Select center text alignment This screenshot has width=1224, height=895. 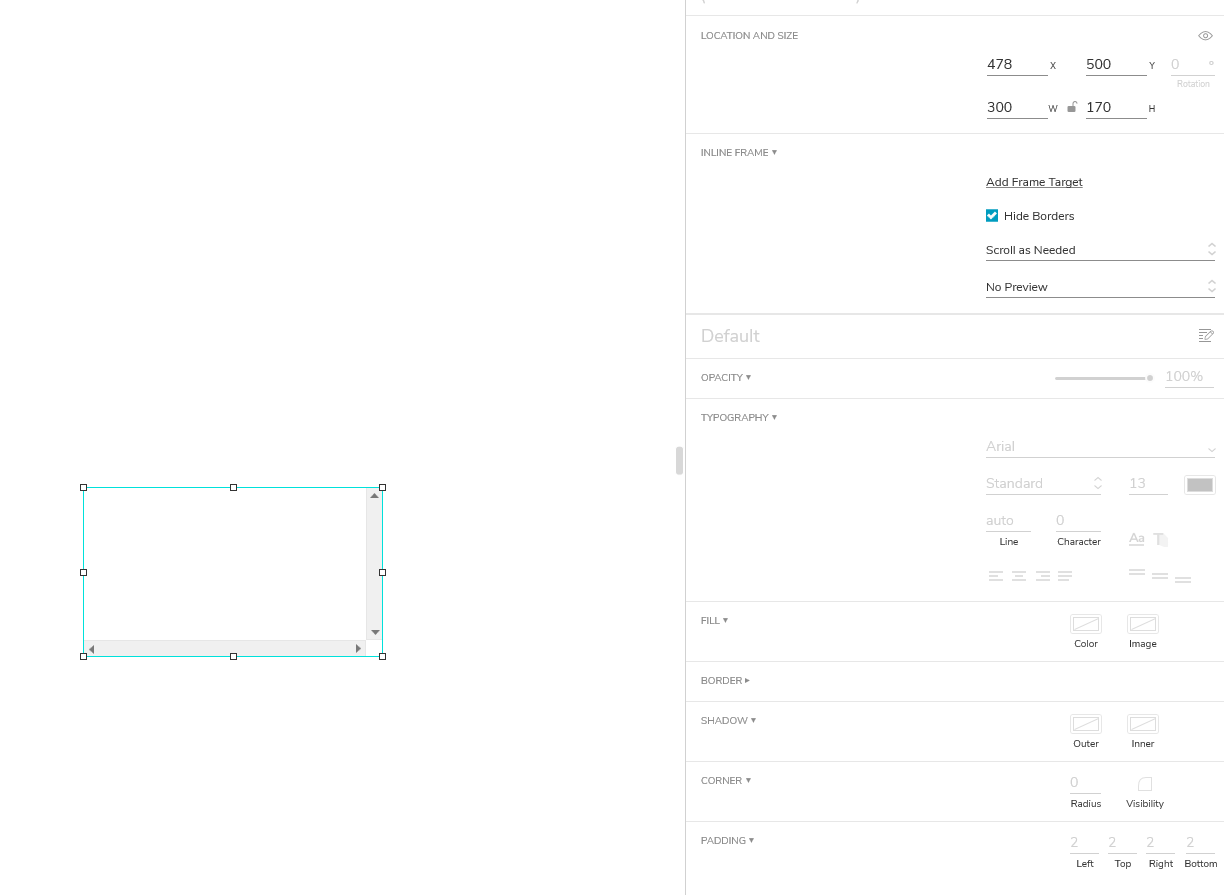click(1019, 575)
